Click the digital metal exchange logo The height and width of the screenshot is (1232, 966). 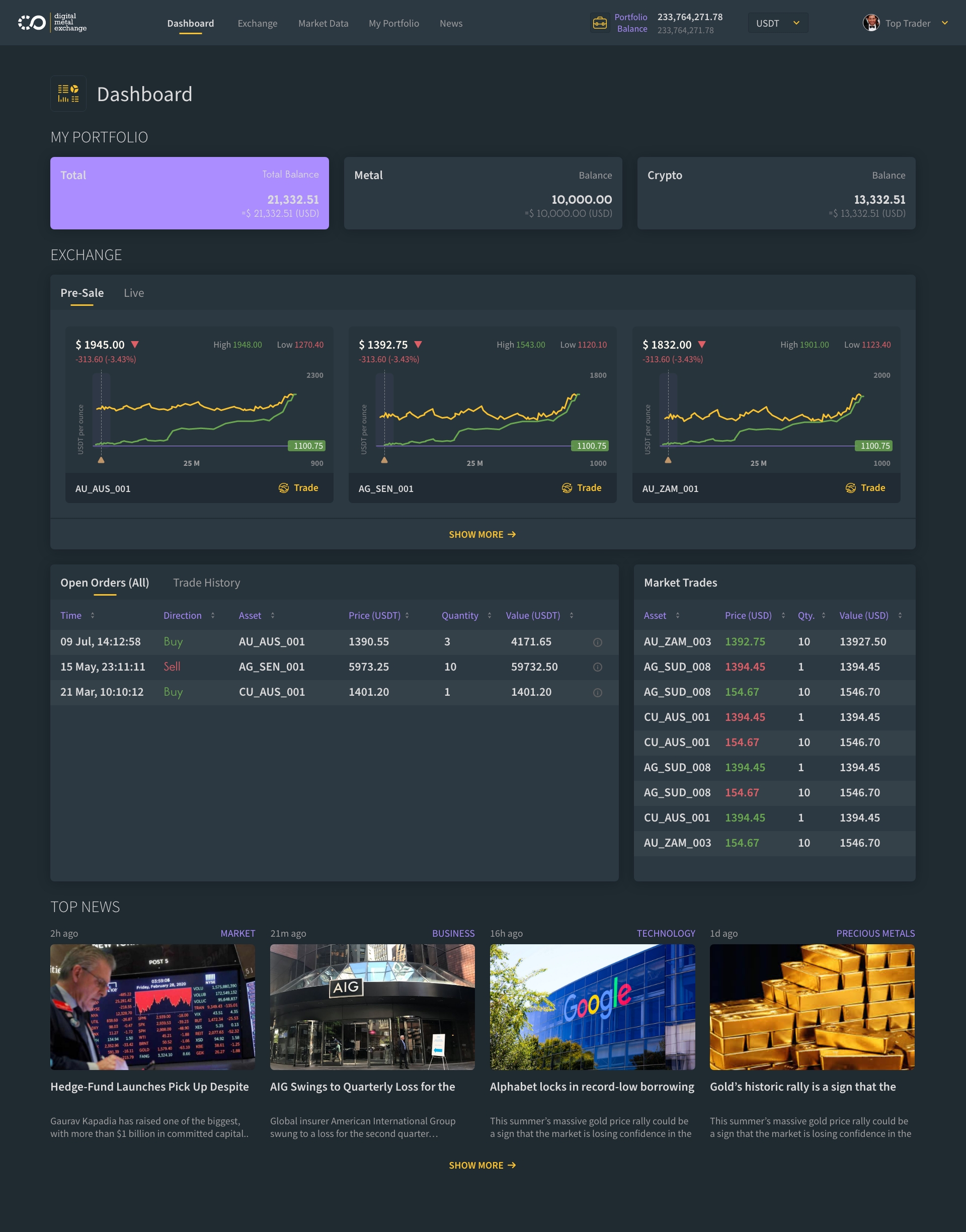point(52,23)
